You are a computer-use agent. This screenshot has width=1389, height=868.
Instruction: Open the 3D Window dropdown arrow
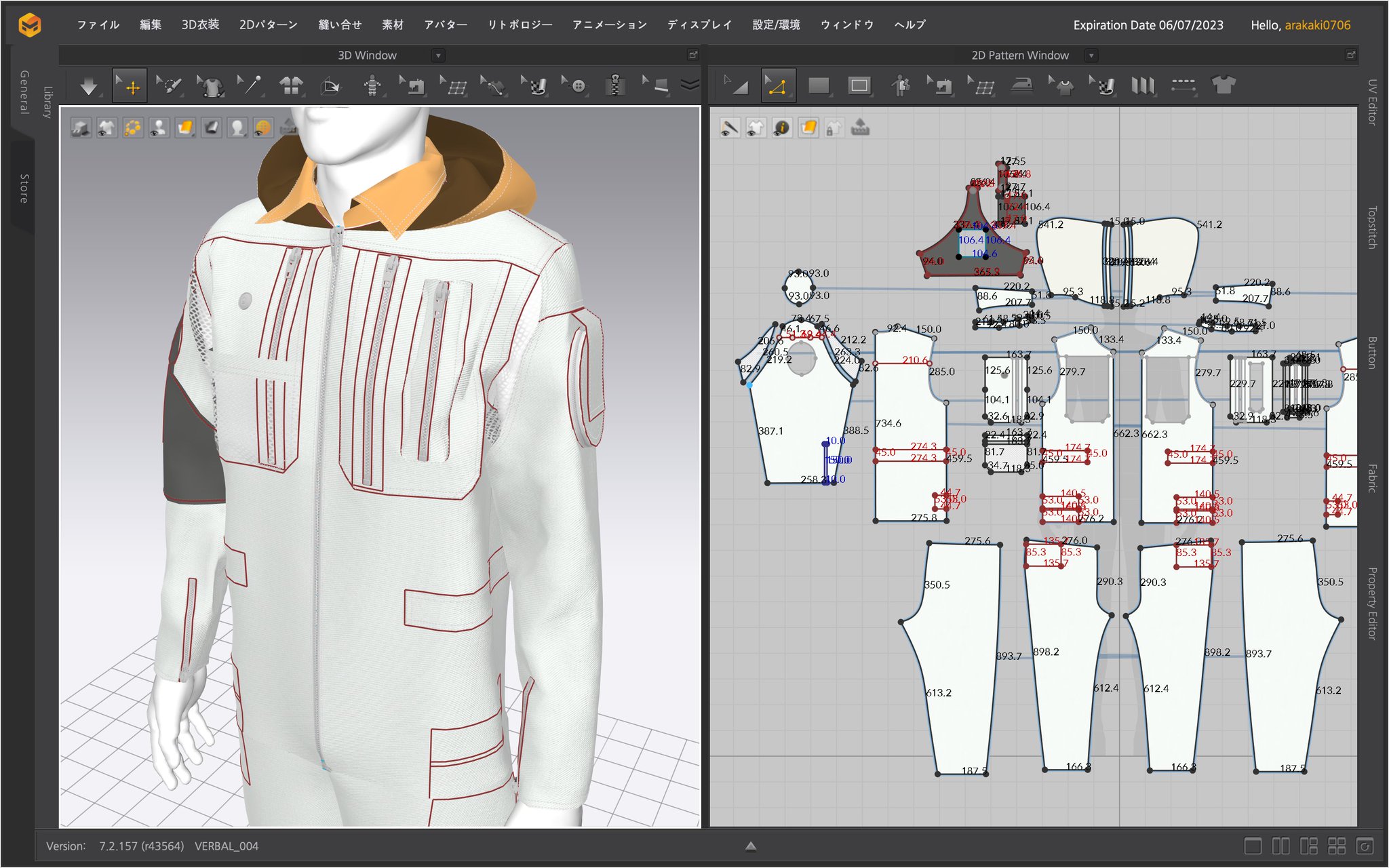pos(438,56)
